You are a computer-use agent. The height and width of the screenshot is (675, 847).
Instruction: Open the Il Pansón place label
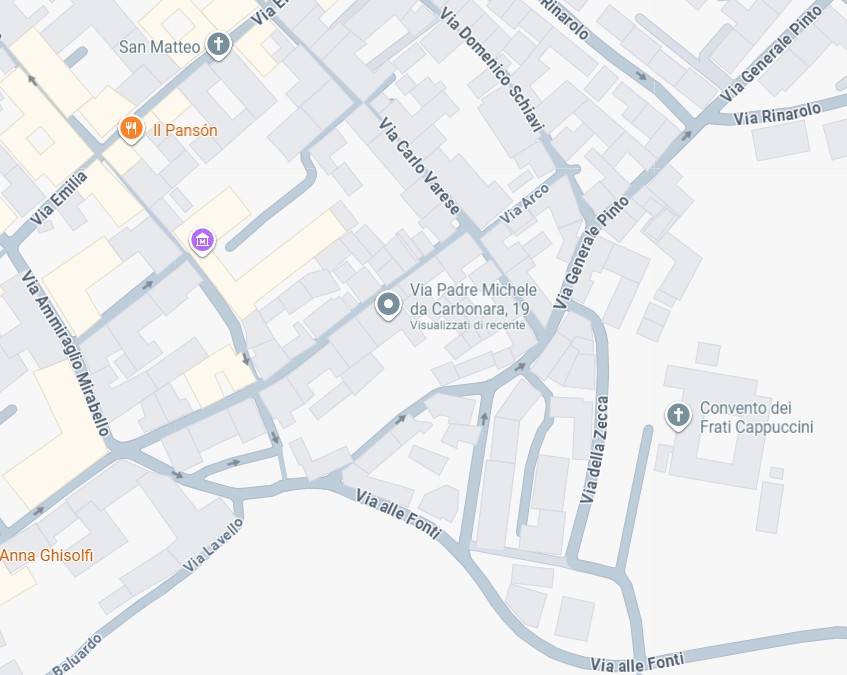185,130
